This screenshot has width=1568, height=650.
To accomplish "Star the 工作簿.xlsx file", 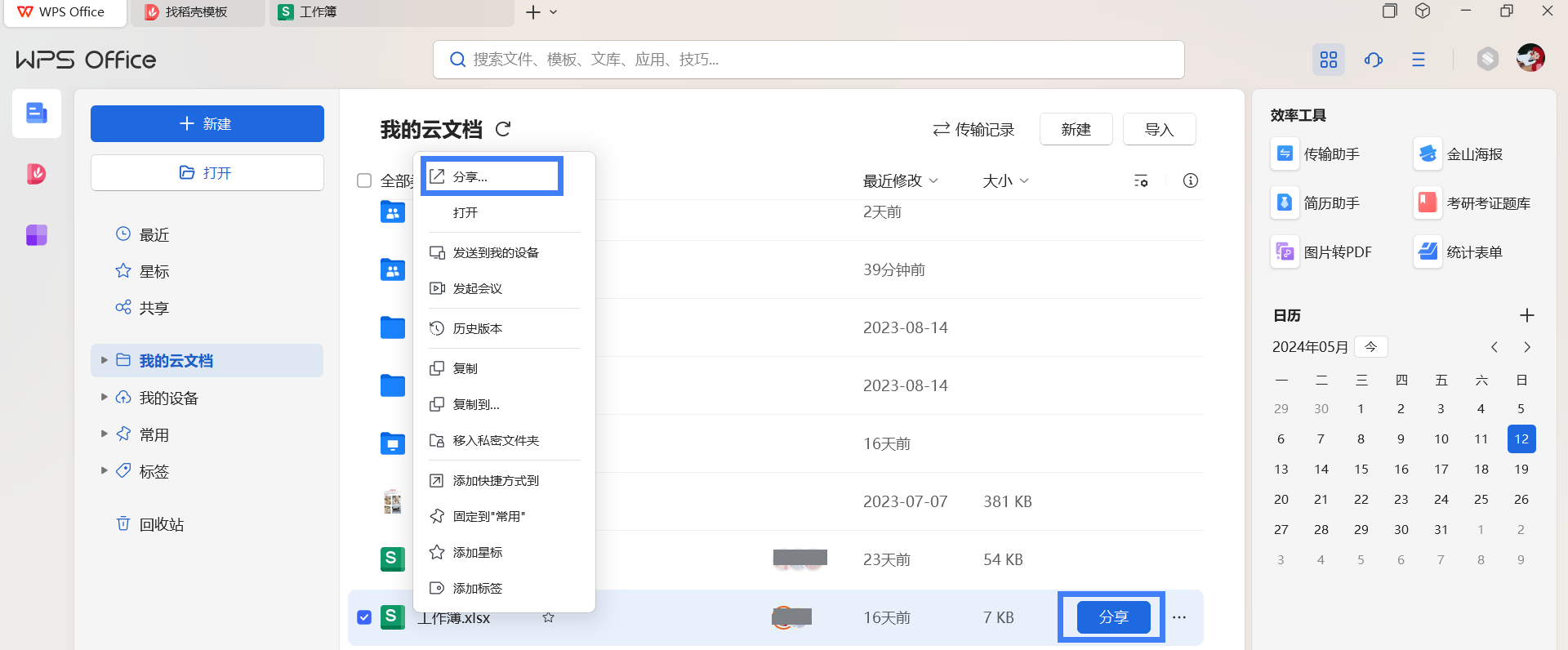I will point(549,617).
